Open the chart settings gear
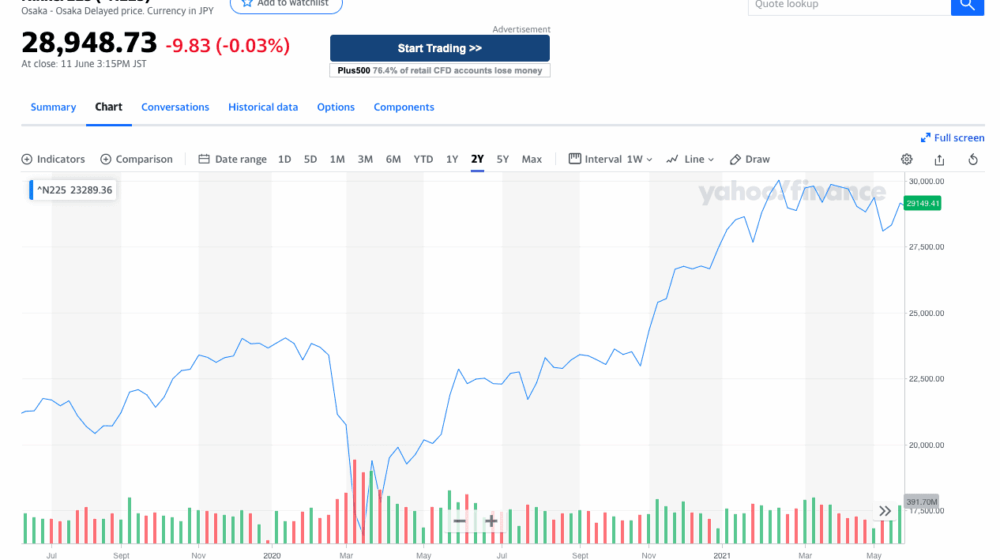 907,159
